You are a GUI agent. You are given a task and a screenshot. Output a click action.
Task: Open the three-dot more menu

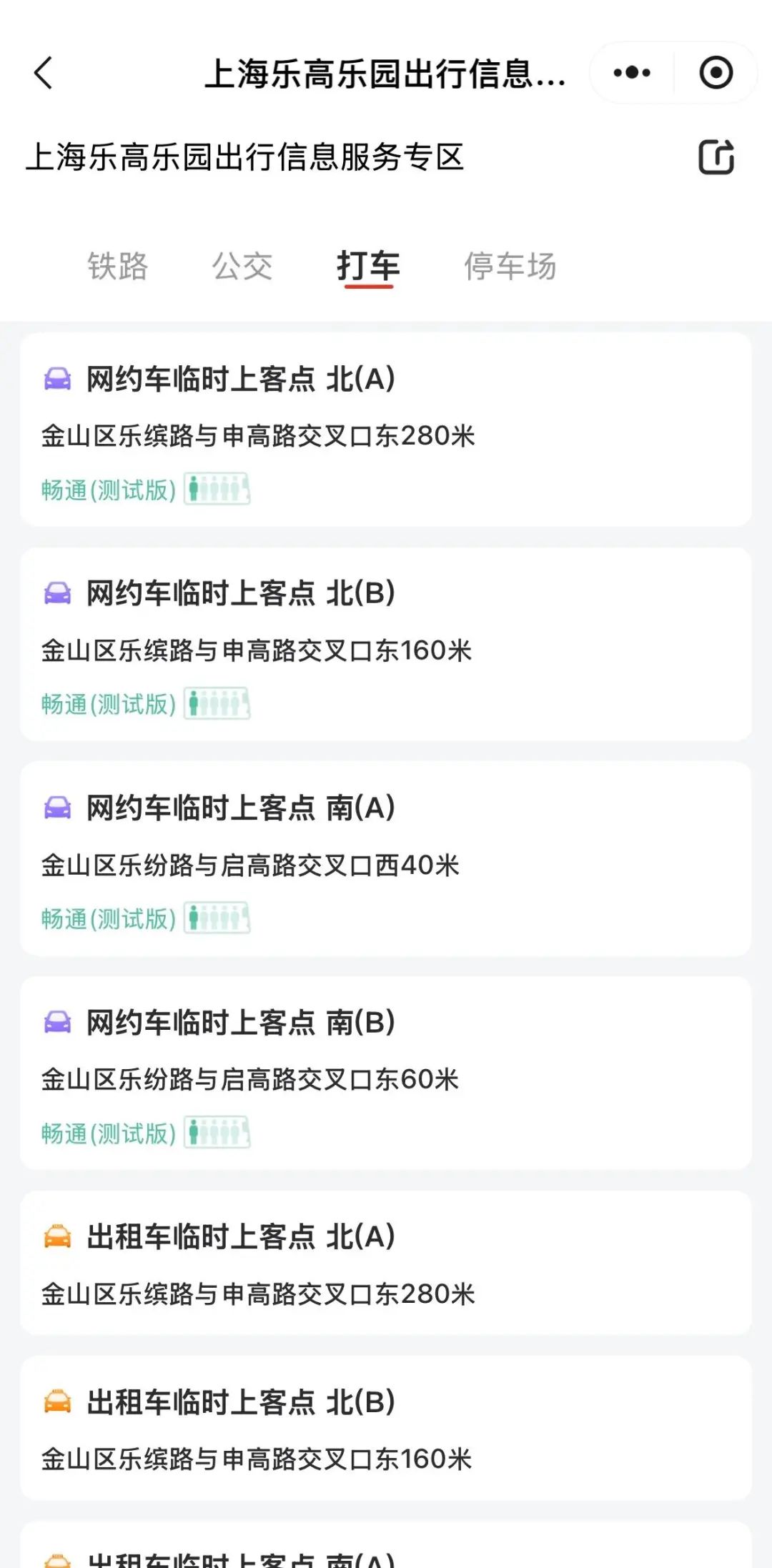[x=632, y=73]
